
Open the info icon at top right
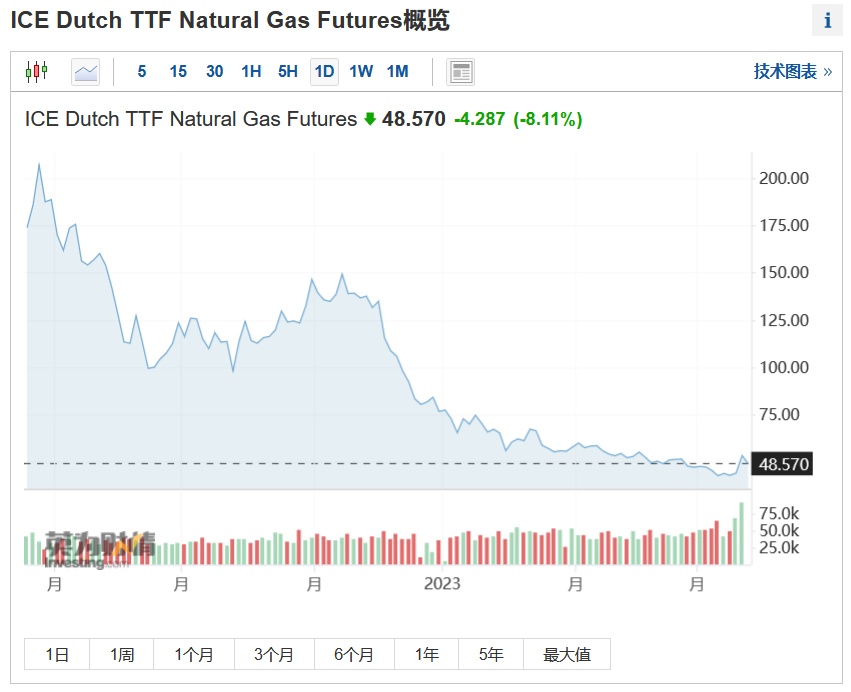click(x=827, y=21)
